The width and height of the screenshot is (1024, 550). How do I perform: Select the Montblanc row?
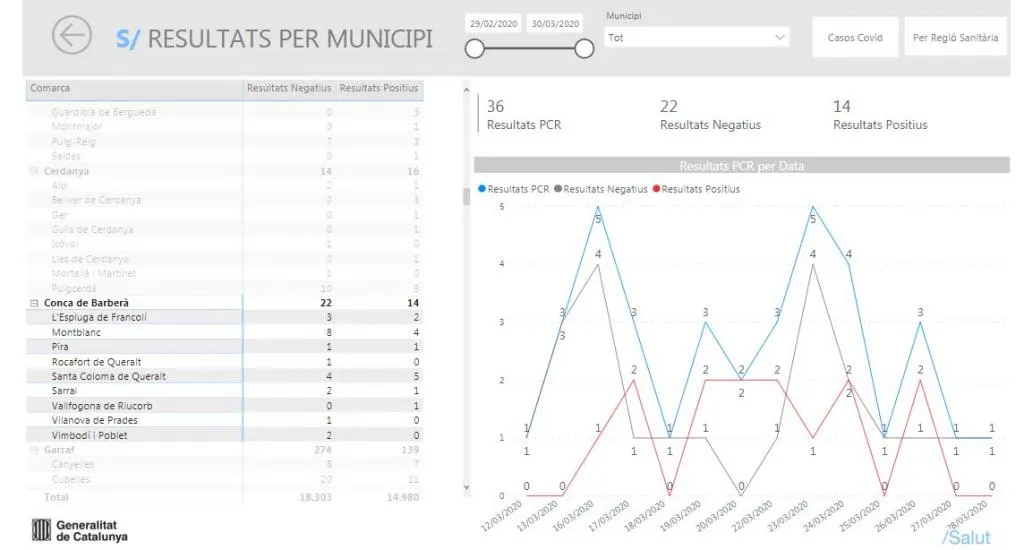tap(225, 332)
